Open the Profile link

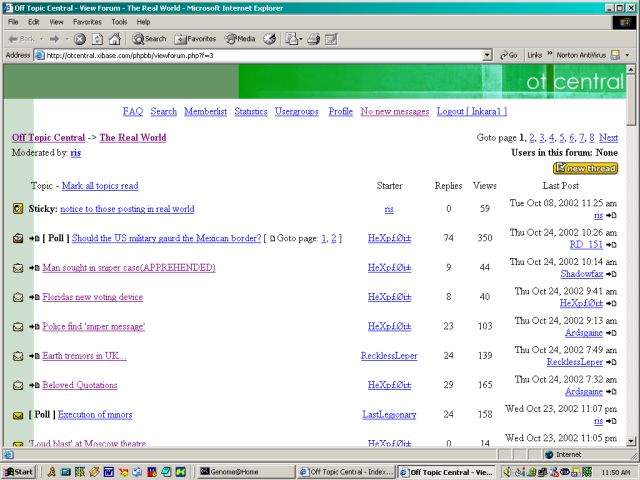click(x=340, y=111)
